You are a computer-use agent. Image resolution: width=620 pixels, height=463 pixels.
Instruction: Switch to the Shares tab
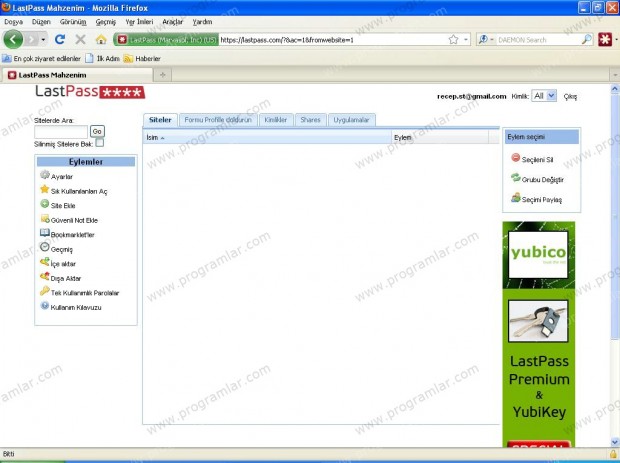tap(310, 120)
